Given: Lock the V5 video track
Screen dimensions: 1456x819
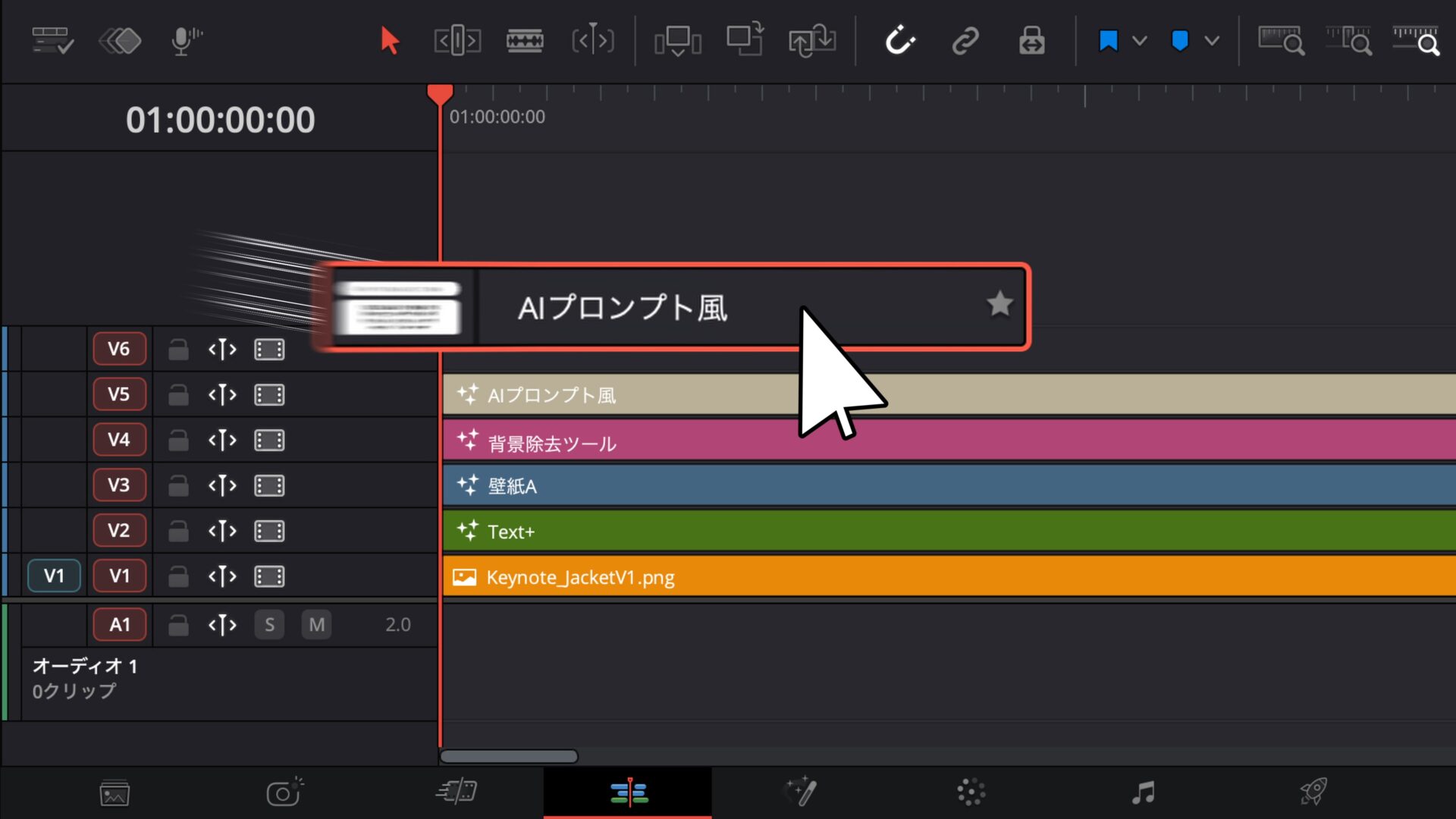Looking at the screenshot, I should click(178, 395).
